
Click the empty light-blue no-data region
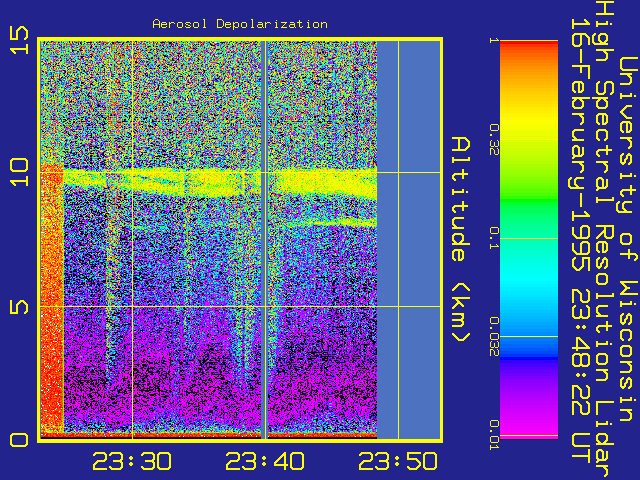tap(409, 239)
